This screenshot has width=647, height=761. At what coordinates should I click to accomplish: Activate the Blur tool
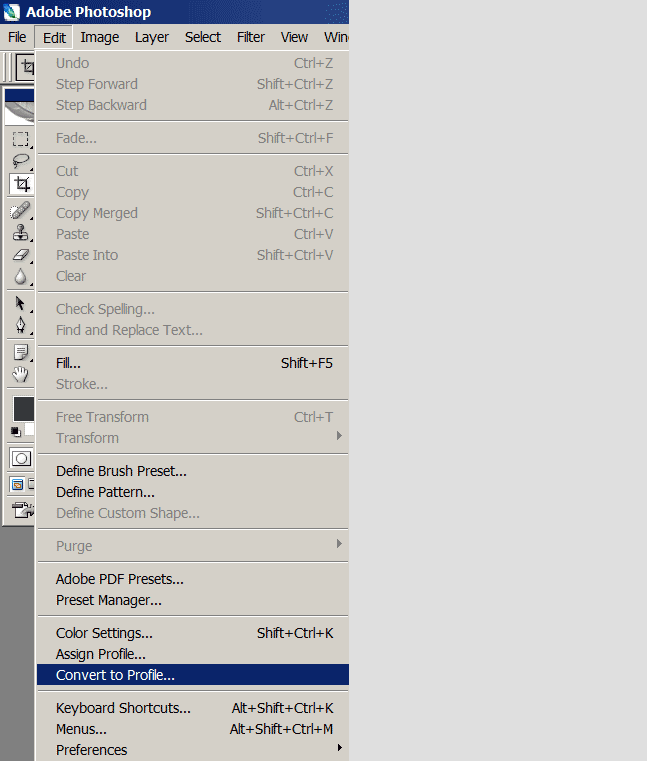click(20, 276)
